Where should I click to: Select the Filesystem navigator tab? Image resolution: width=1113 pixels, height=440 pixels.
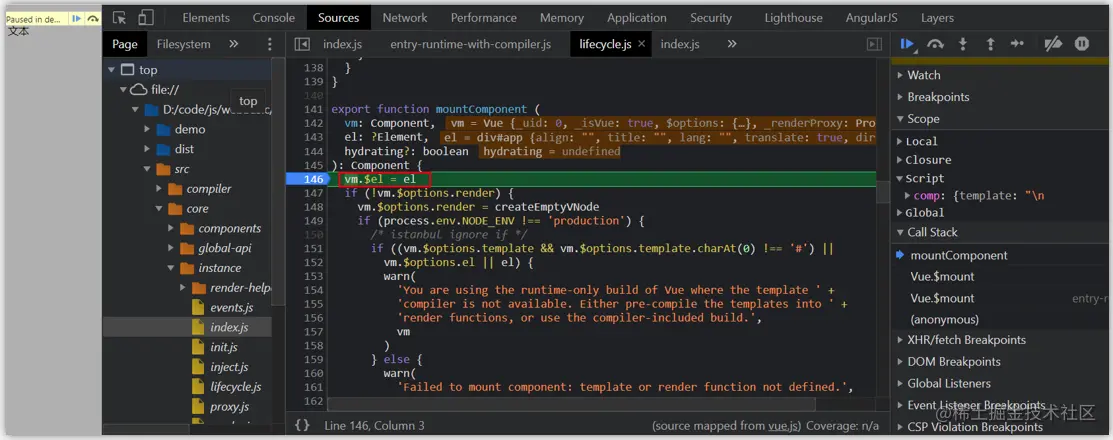pos(183,44)
